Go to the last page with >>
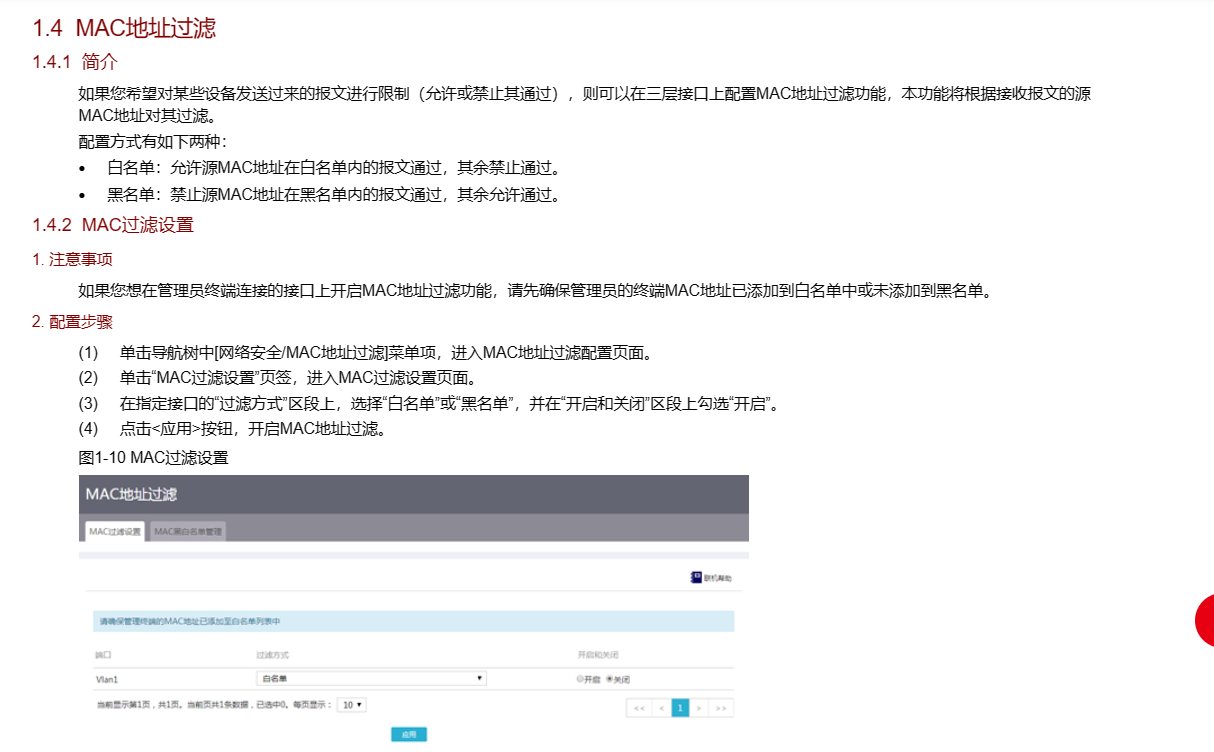The height and width of the screenshot is (752, 1214). 721,707
